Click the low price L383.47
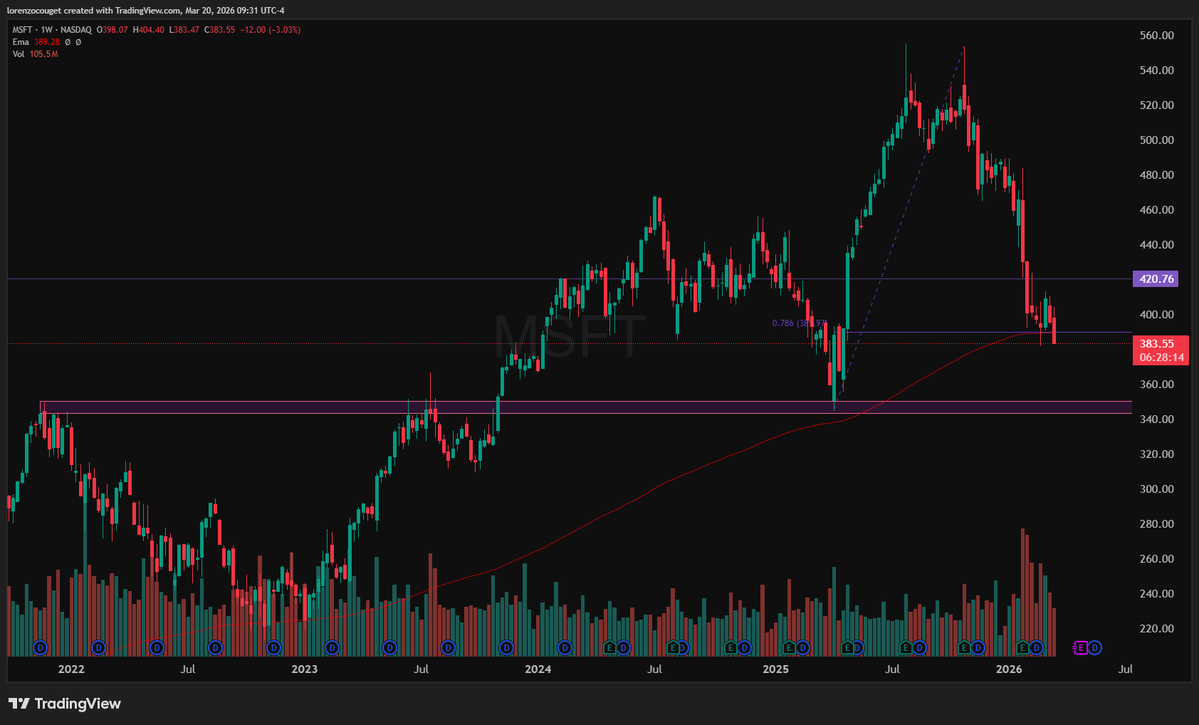This screenshot has height=725, width=1199. (184, 30)
